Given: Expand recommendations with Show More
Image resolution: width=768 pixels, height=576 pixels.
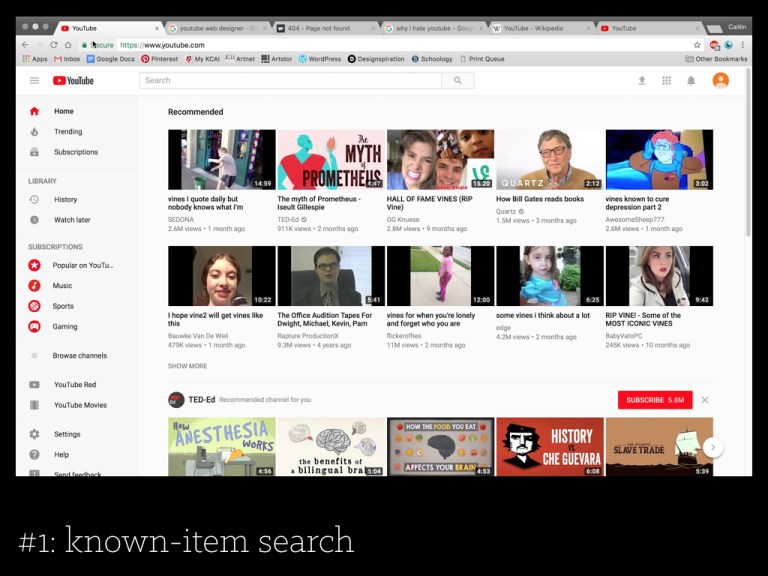Looking at the screenshot, I should point(187,366).
